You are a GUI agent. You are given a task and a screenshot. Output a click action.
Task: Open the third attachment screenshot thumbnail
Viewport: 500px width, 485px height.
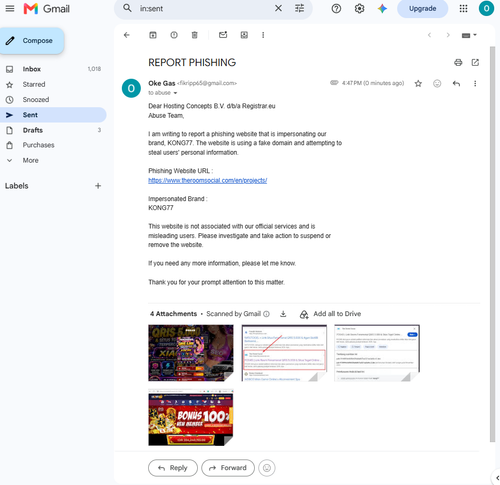click(377, 353)
